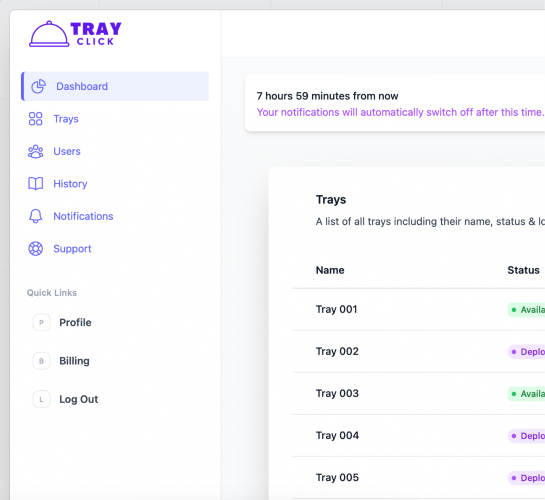This screenshot has width=545, height=500.
Task: Select the Tray 005 row name
Action: pyautogui.click(x=337, y=477)
